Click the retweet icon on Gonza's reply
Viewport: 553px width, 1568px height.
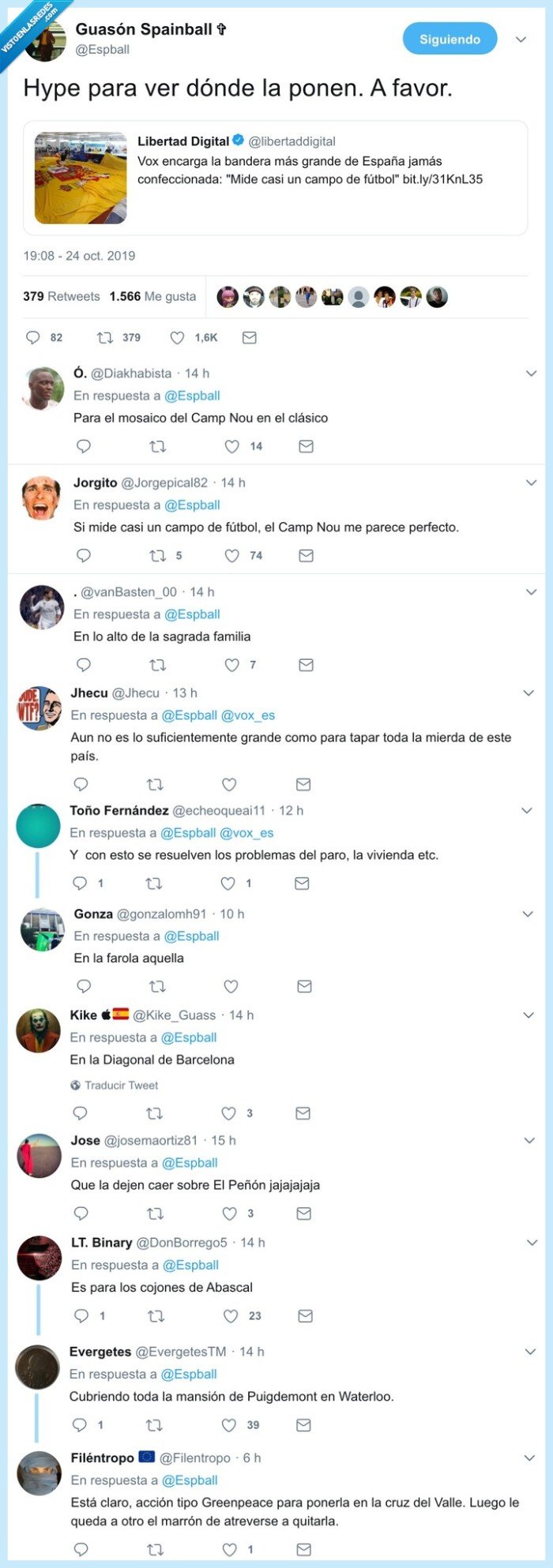[157, 985]
